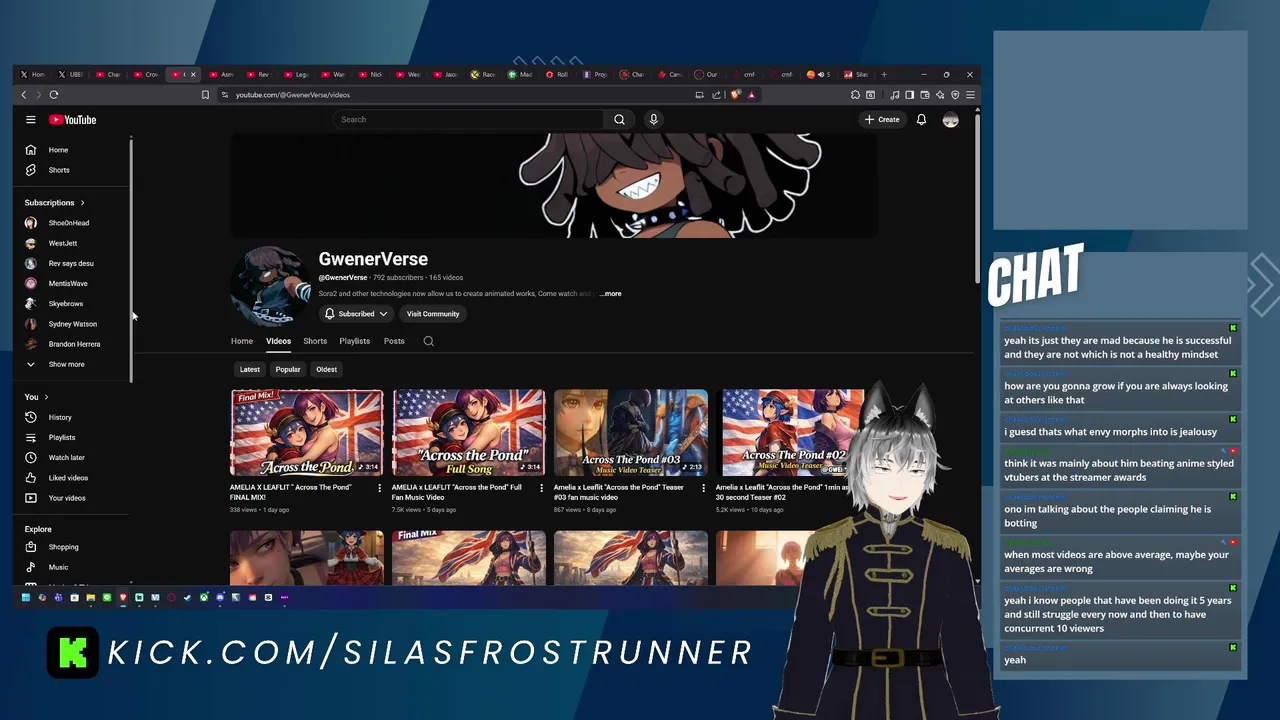Open the Brandon Herrera subscription
Viewport: 1280px width, 720px height.
[74, 344]
